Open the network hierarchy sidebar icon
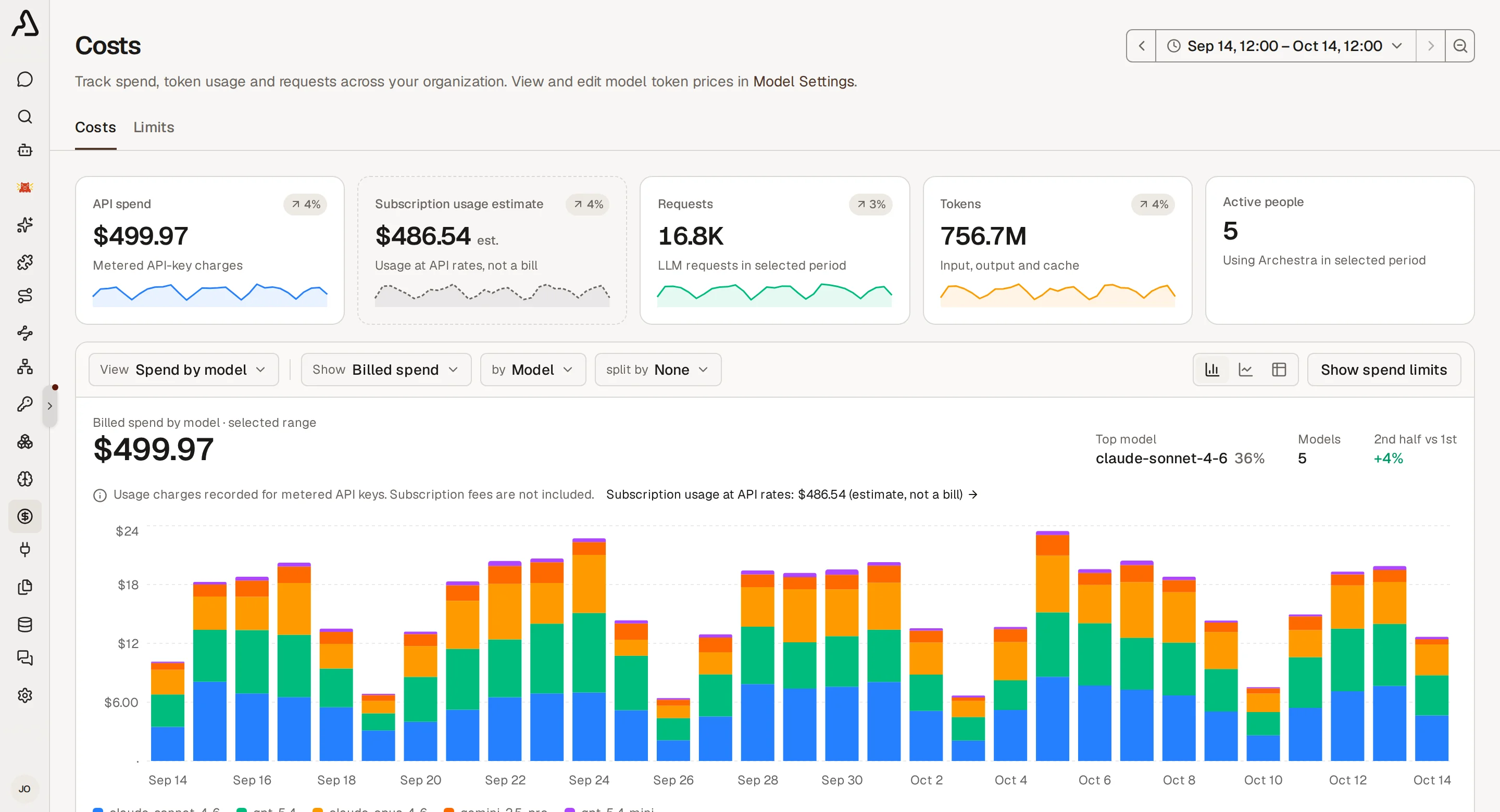 click(x=24, y=367)
